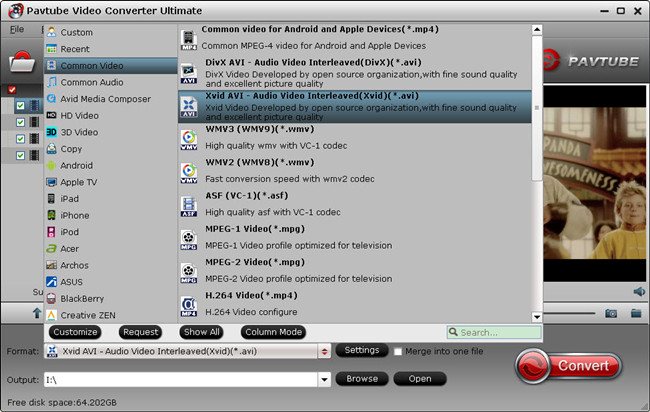Click the open file folder icon

pyautogui.click(x=22, y=62)
